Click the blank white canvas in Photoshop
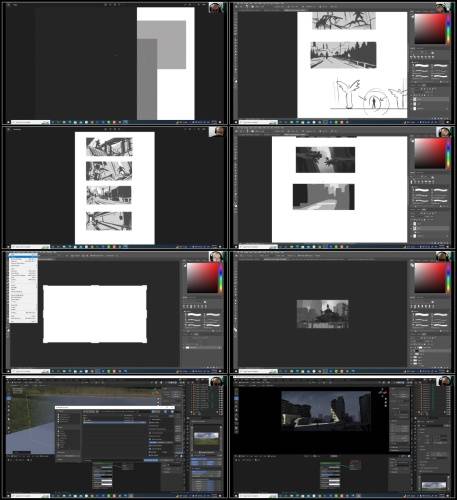Screen dimensions: 457x500 point(95,314)
